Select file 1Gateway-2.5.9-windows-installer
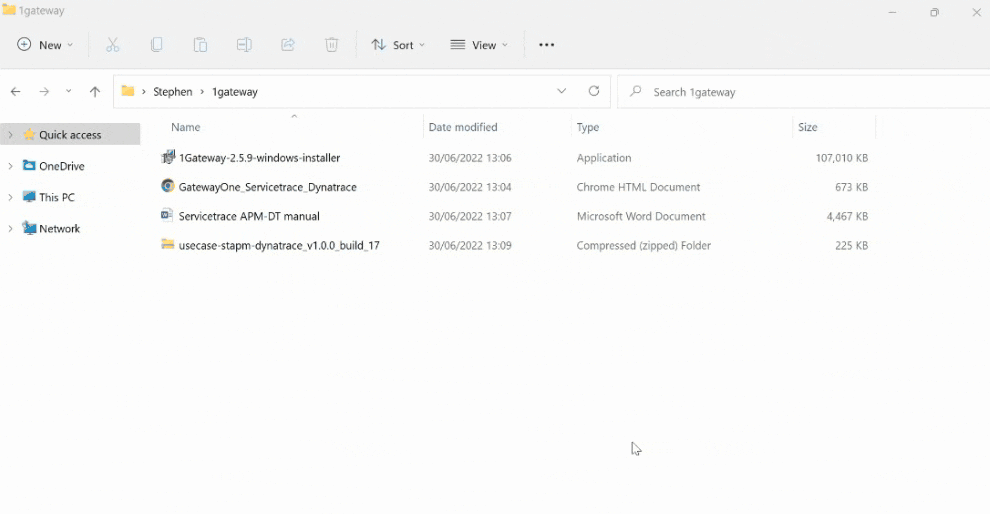Screen dimensions: 990x514 (259, 158)
